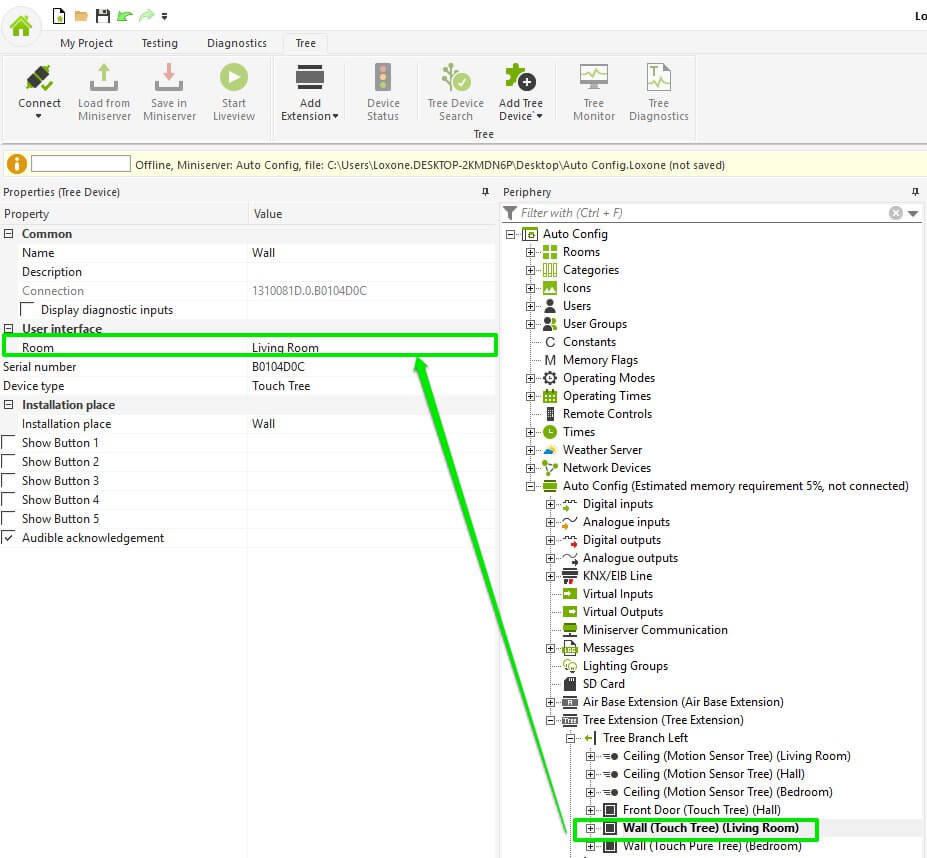927x858 pixels.
Task: Collapse the Tree Extension node
Action: [551, 720]
